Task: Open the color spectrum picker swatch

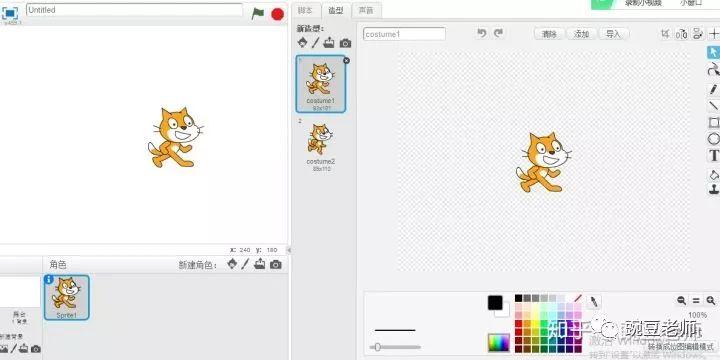Action: coord(499,343)
